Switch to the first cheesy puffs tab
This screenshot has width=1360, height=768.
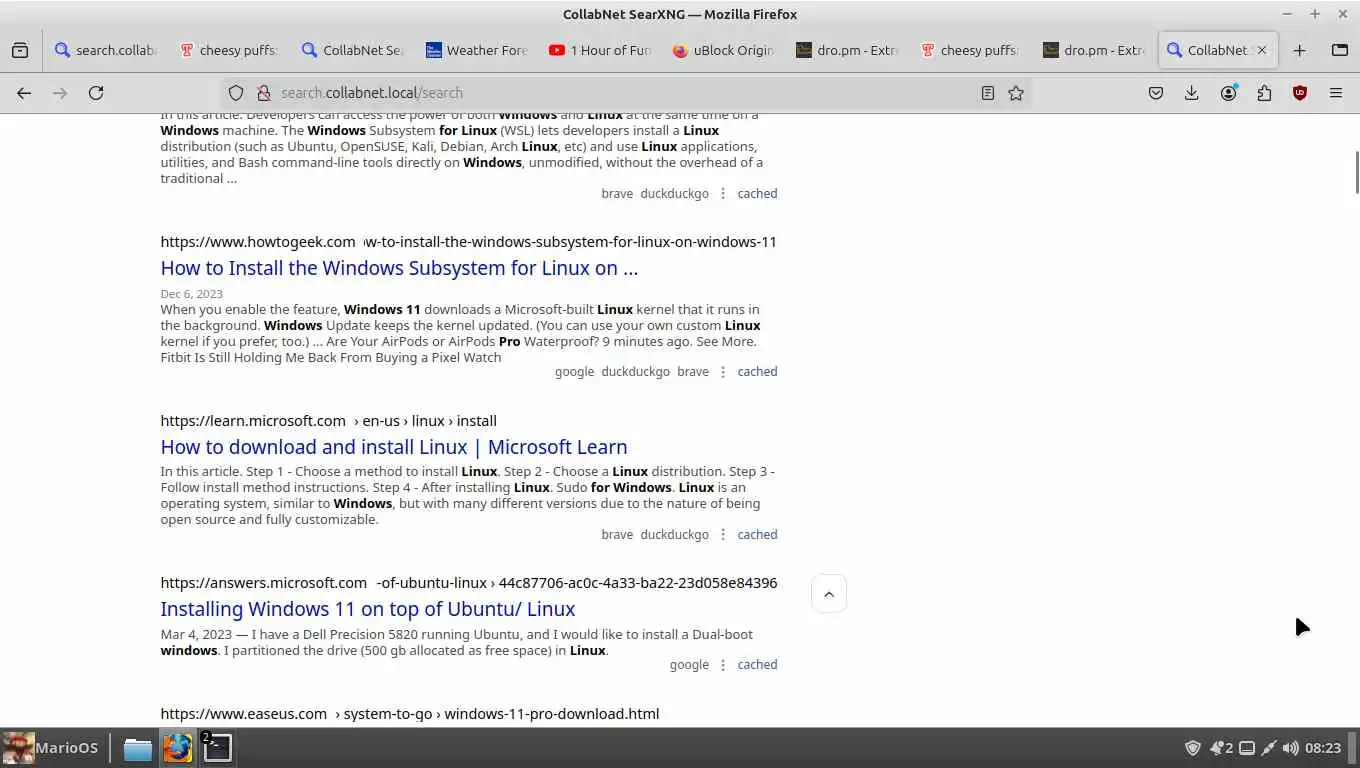click(229, 50)
